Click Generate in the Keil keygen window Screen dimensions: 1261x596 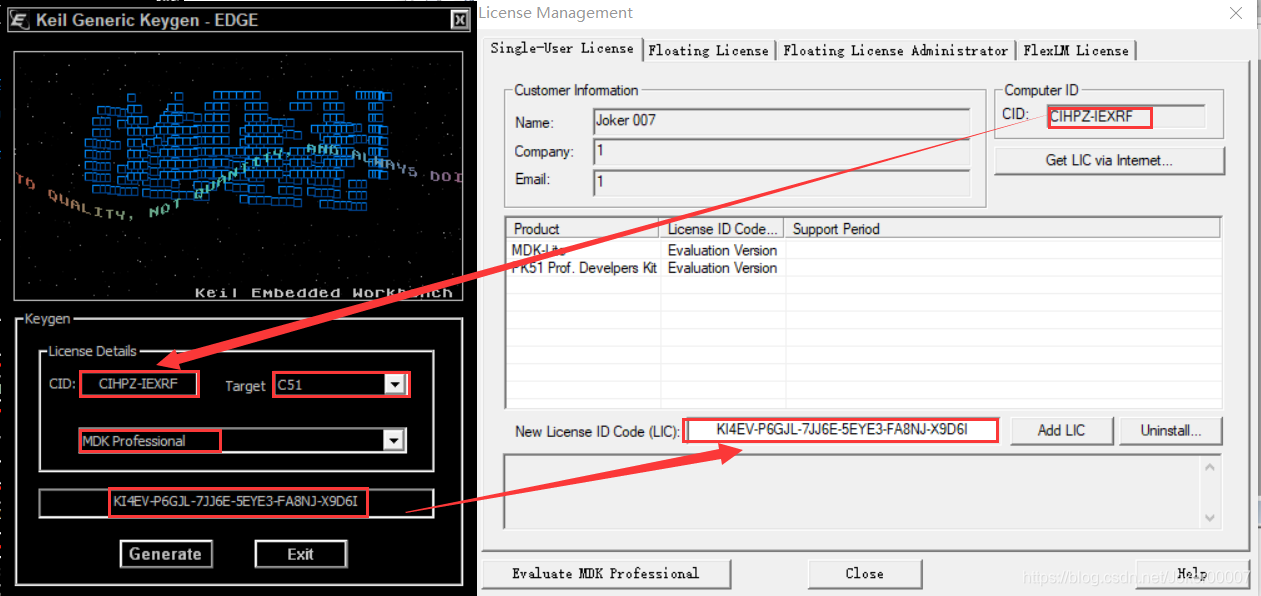click(166, 554)
